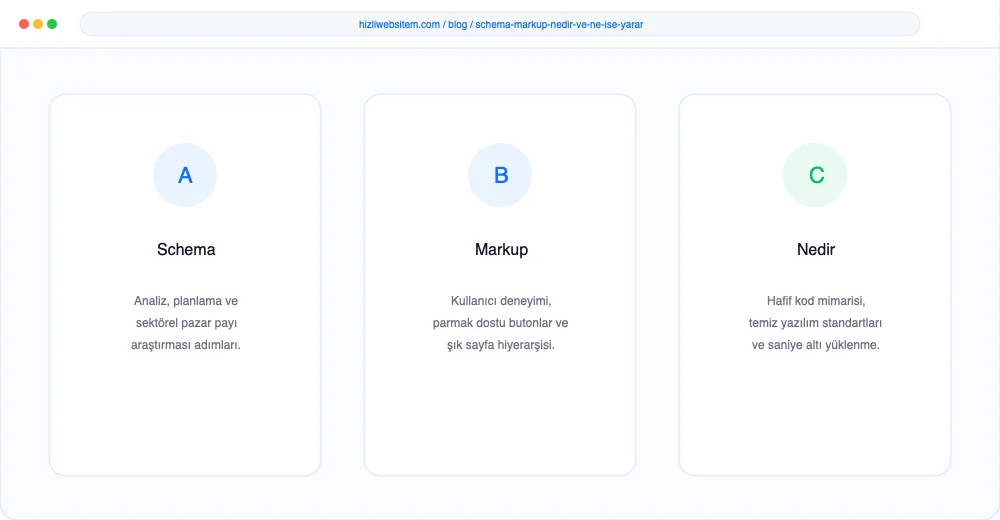This screenshot has width=1000, height=520.
Task: Click the green maximize window dot
Action: pyautogui.click(x=52, y=24)
